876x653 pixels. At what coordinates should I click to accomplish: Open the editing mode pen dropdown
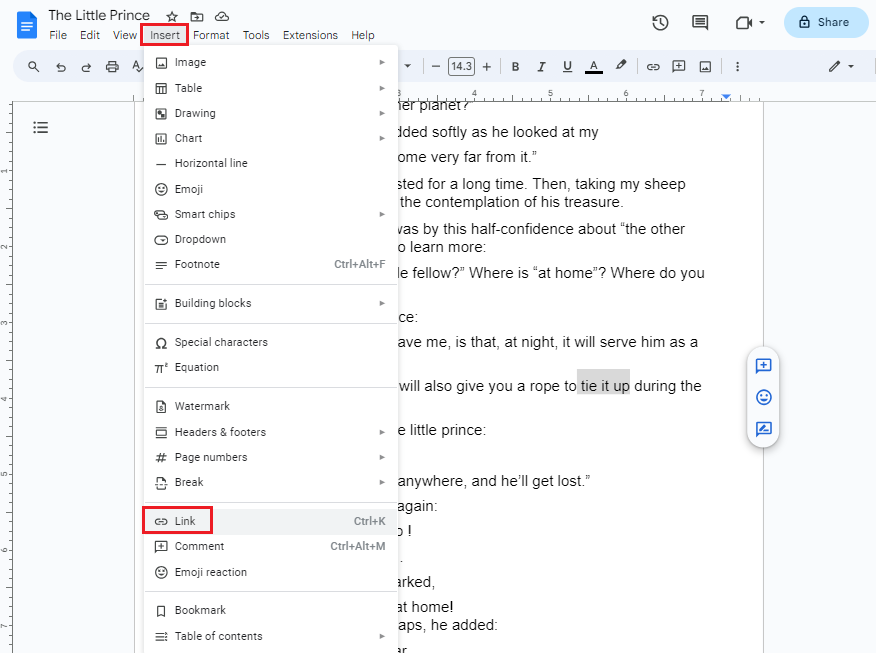click(x=841, y=66)
